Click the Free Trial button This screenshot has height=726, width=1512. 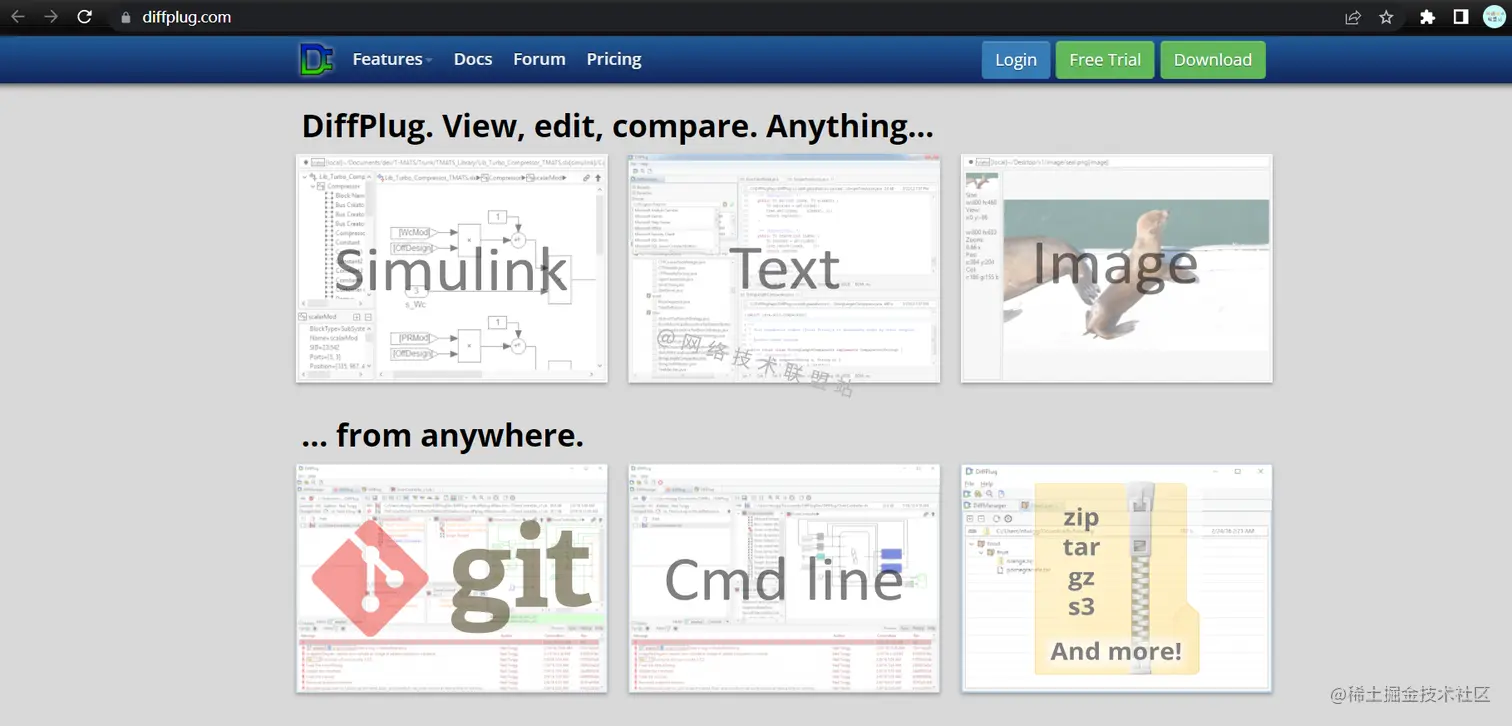tap(1105, 60)
